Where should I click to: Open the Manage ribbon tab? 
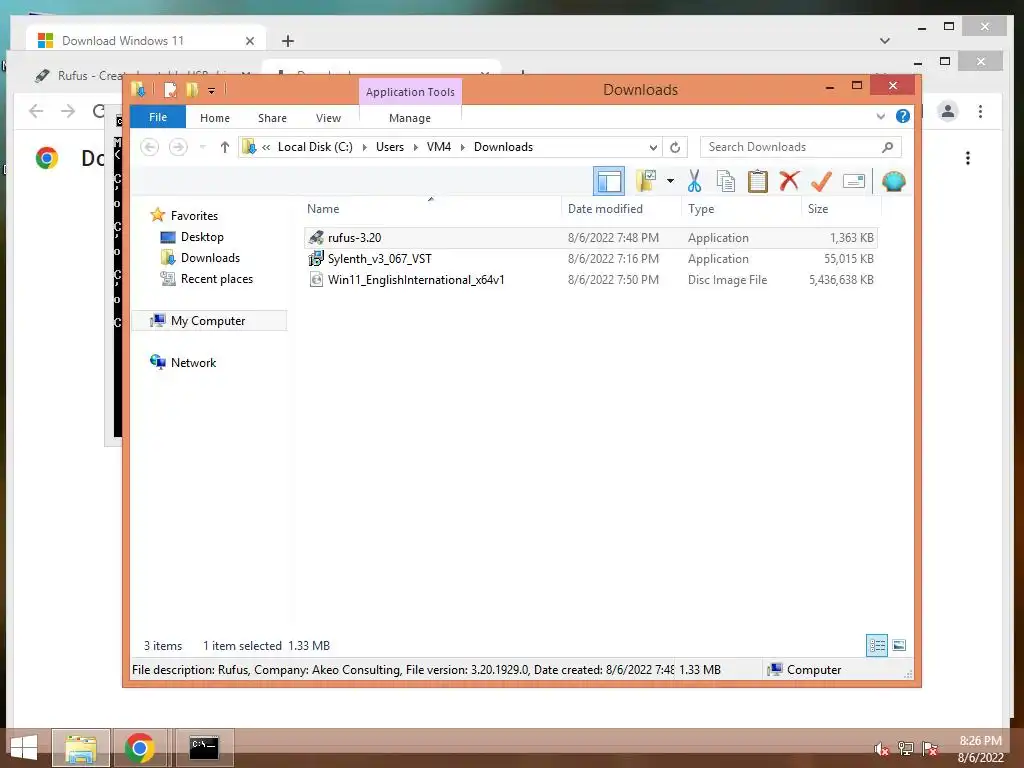tap(409, 118)
